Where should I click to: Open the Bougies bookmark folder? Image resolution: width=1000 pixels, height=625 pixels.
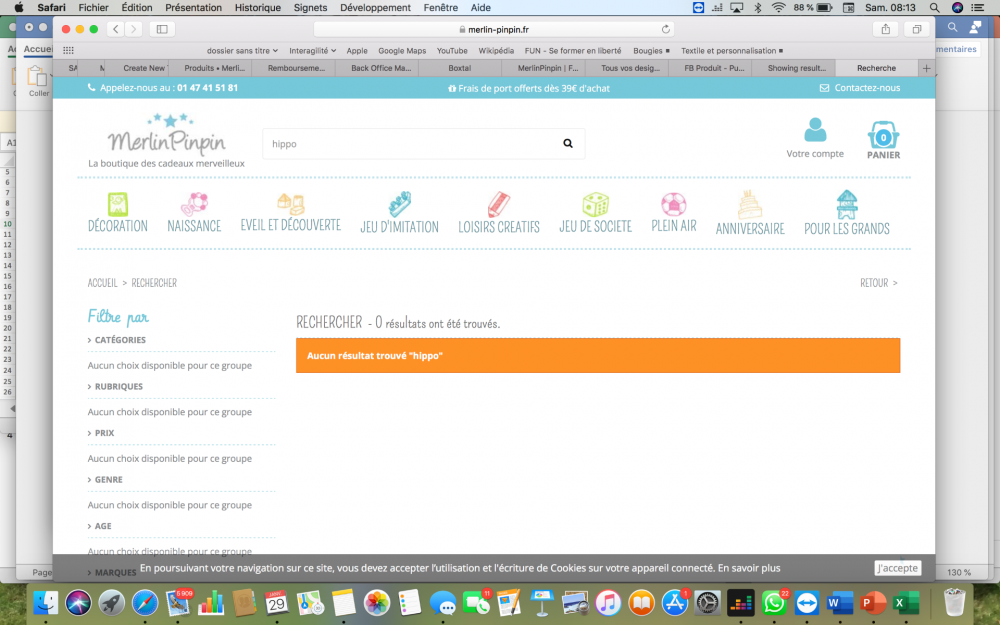651,50
